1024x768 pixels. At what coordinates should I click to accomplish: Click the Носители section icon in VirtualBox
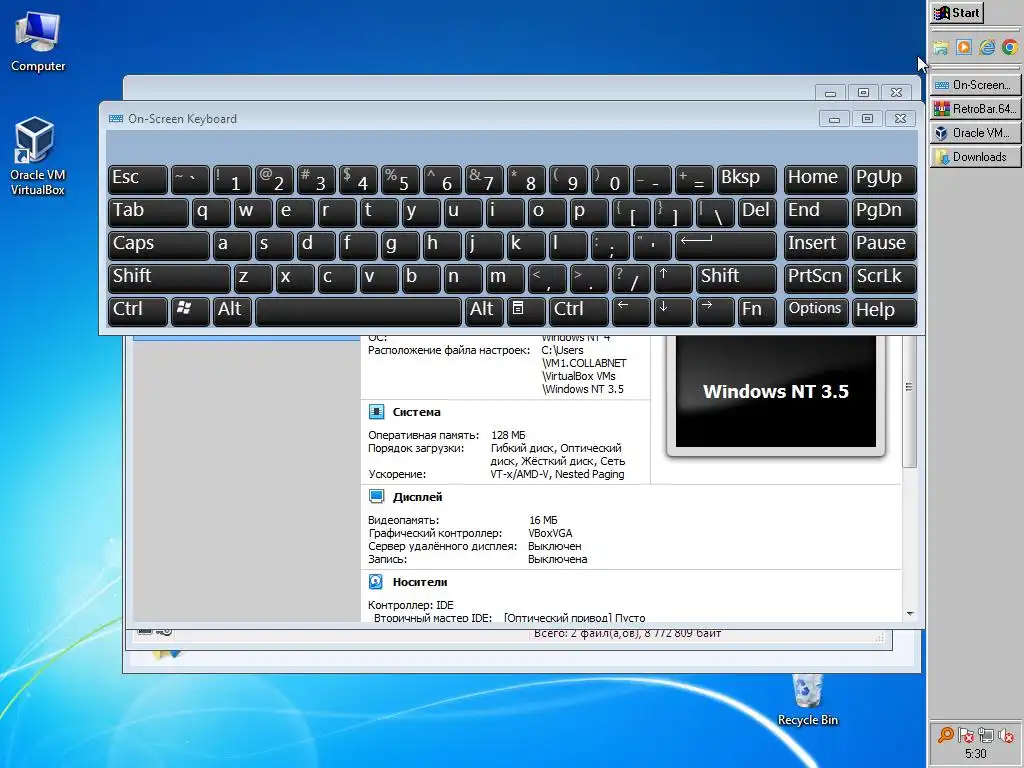pyautogui.click(x=376, y=581)
